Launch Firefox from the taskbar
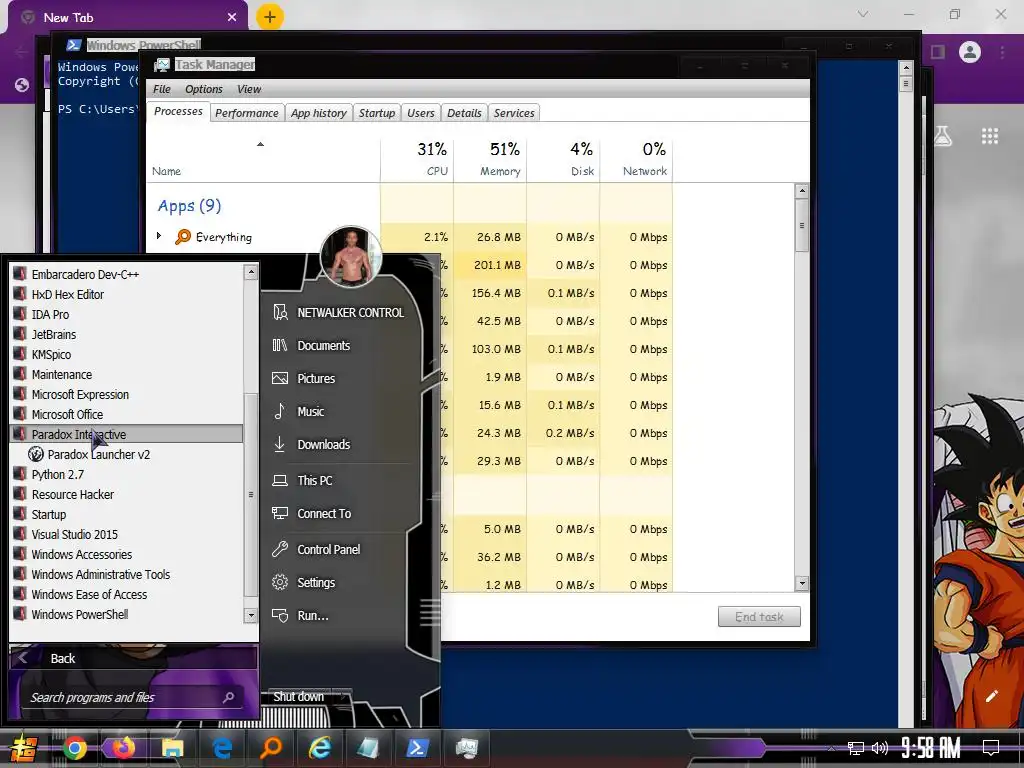 [x=123, y=748]
